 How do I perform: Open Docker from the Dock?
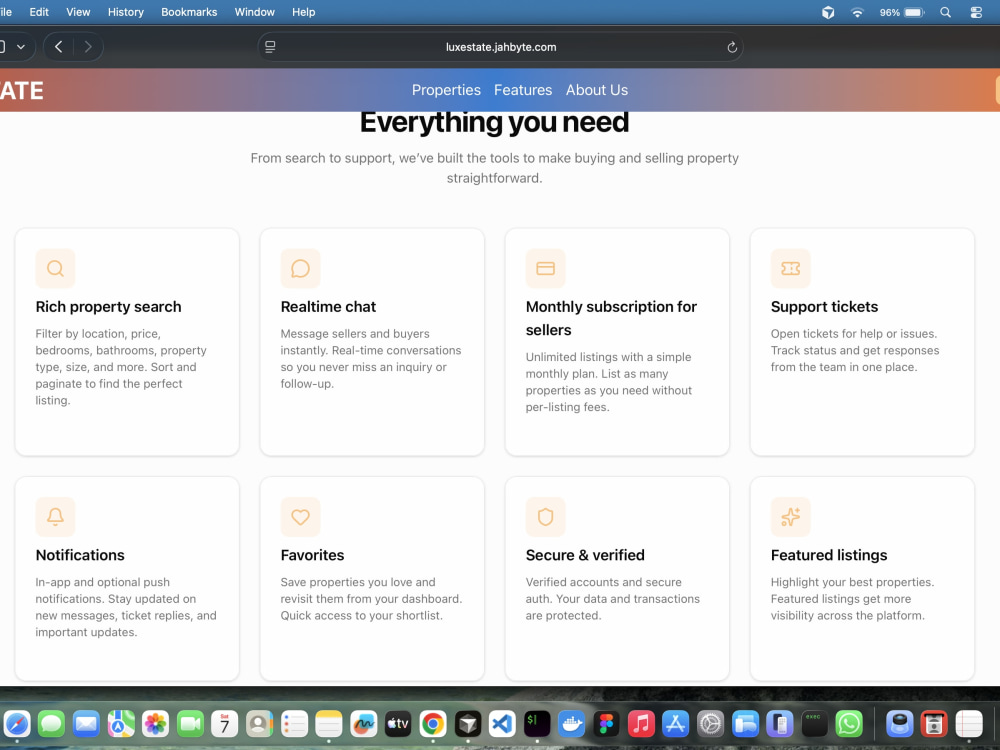coord(571,724)
